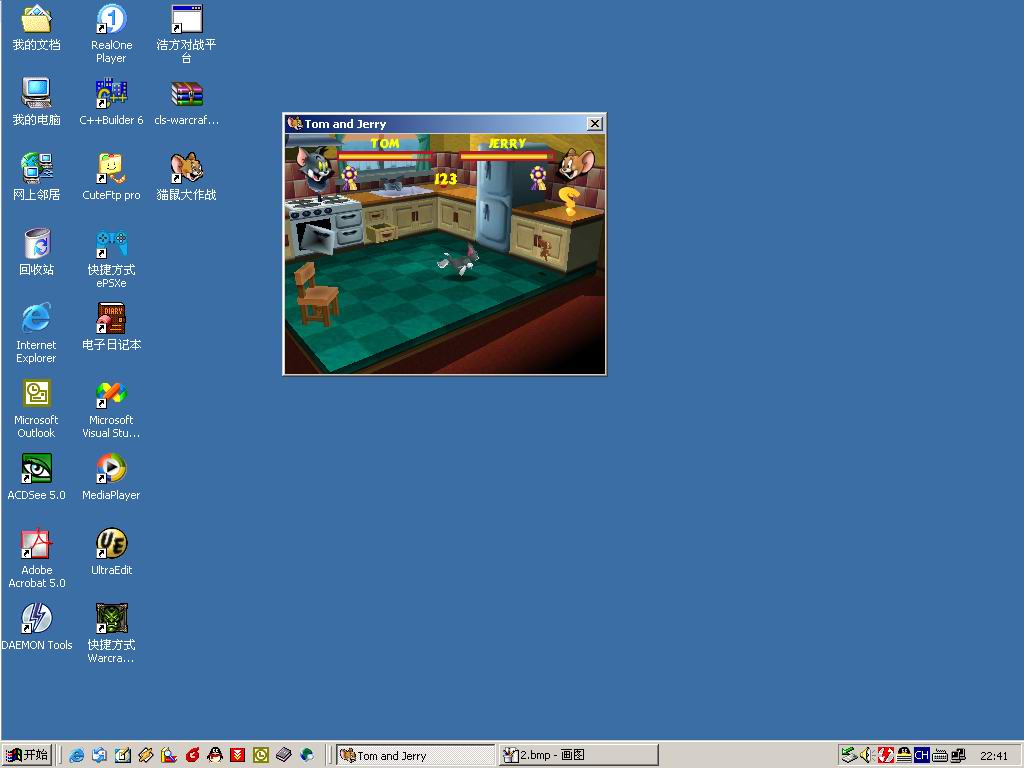
Task: Select the Adobe Acrobat 5.0 shortcut
Action: click(37, 559)
